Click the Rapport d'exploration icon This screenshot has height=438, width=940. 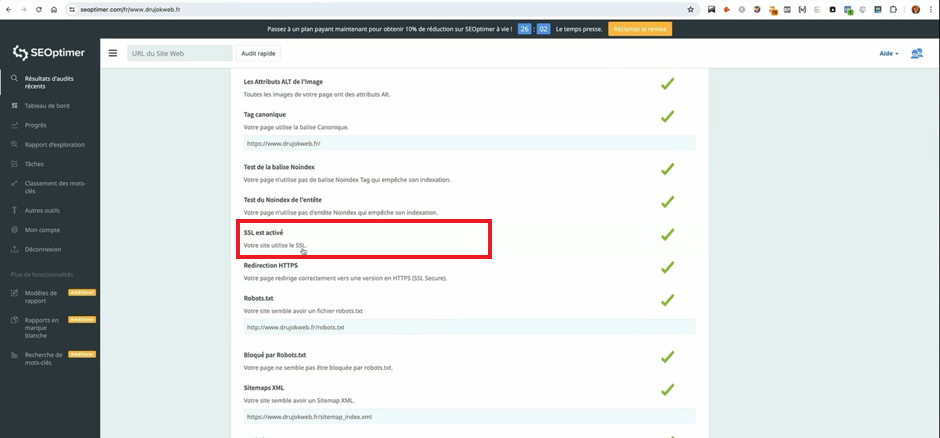[x=14, y=144]
